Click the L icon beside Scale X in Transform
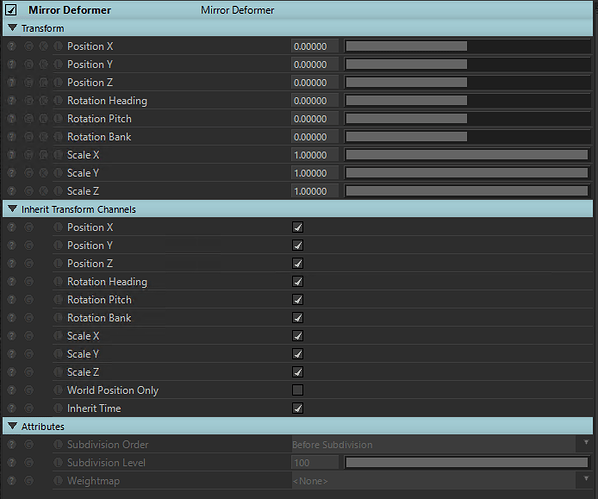598x499 pixels. click(58, 155)
